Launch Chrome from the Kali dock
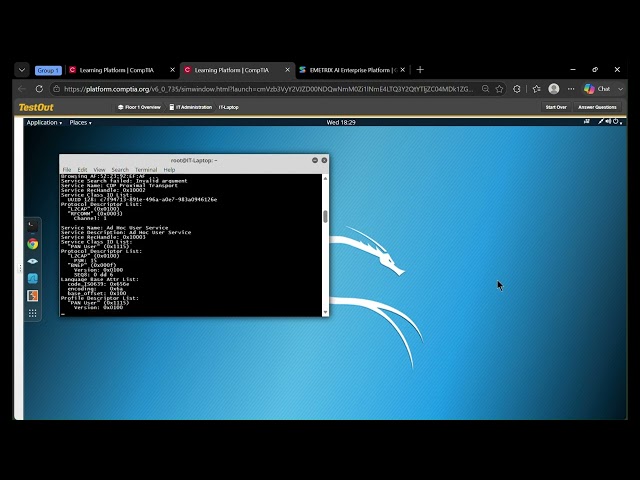 point(33,244)
